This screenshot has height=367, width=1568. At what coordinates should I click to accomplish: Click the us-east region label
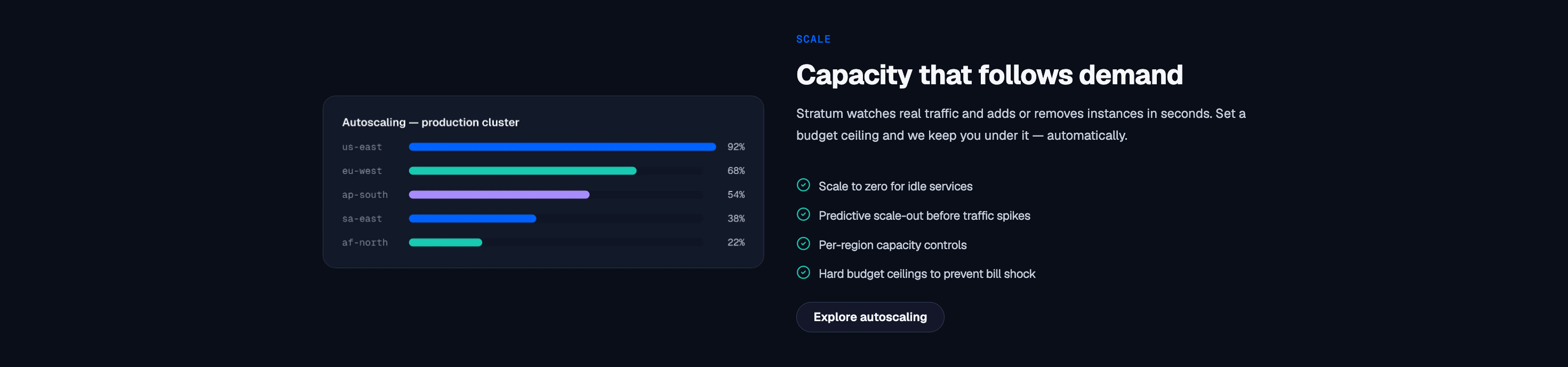(362, 147)
